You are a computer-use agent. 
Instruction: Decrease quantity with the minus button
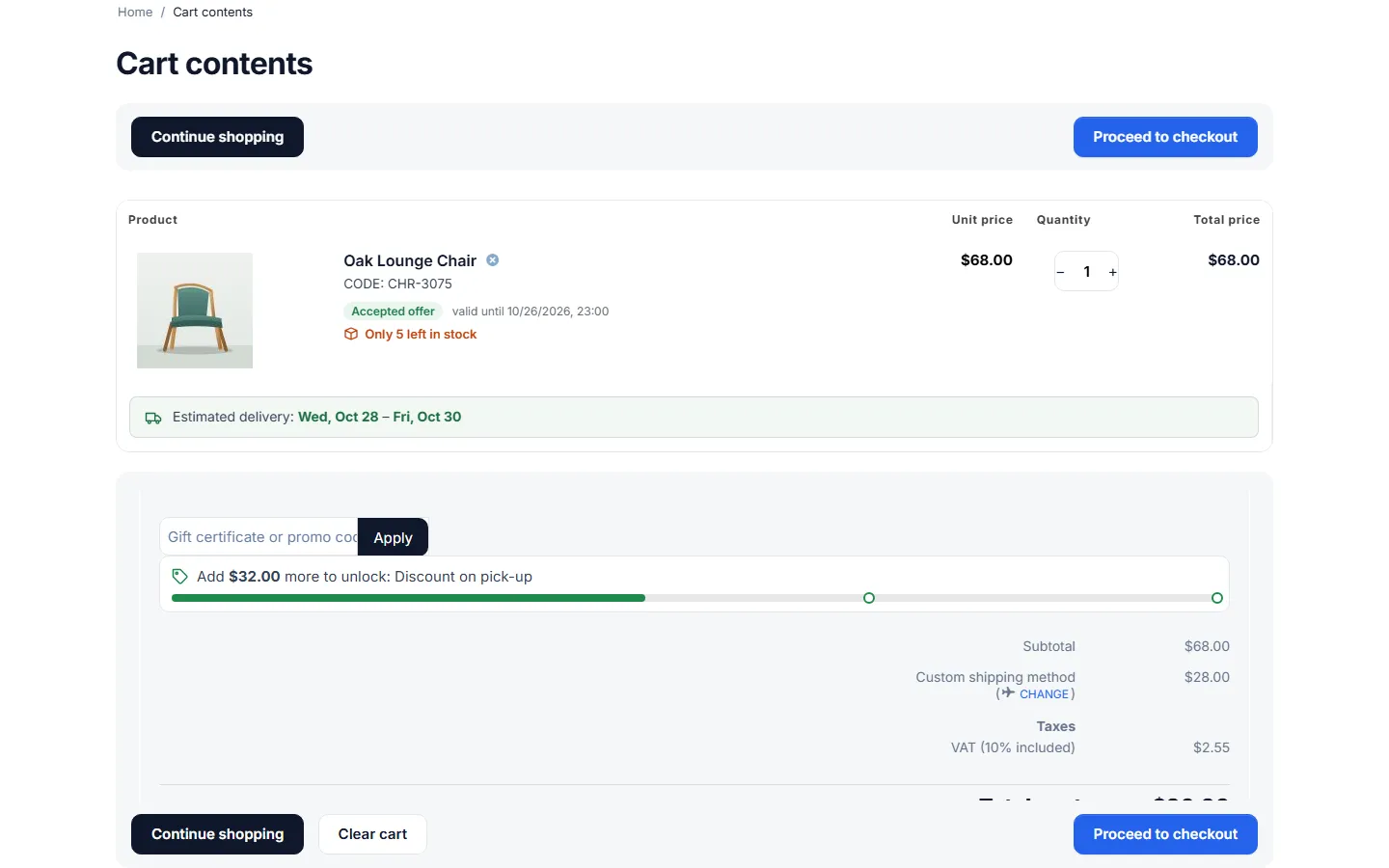1060,272
